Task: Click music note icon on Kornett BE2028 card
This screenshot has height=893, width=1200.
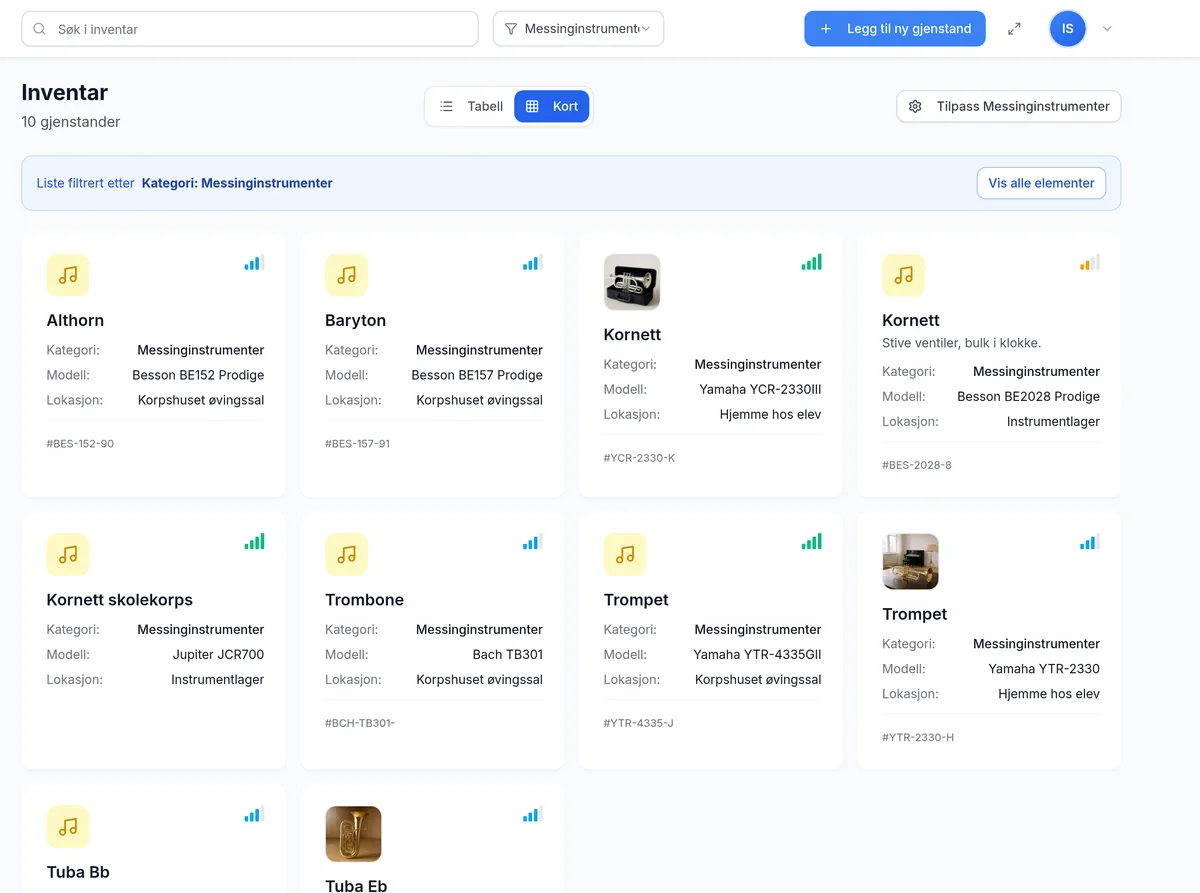Action: coord(903,275)
